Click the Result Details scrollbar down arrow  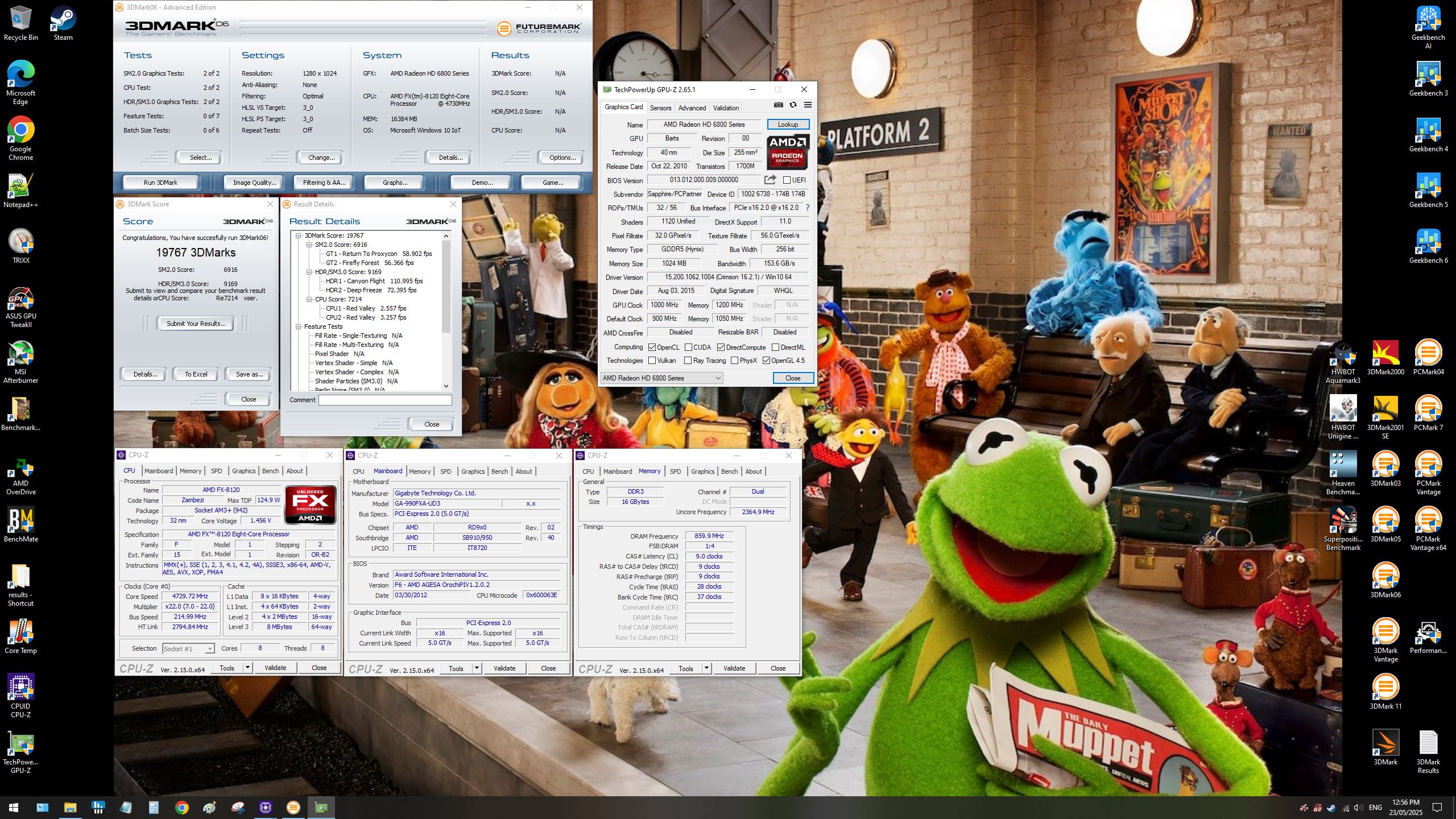(x=446, y=386)
